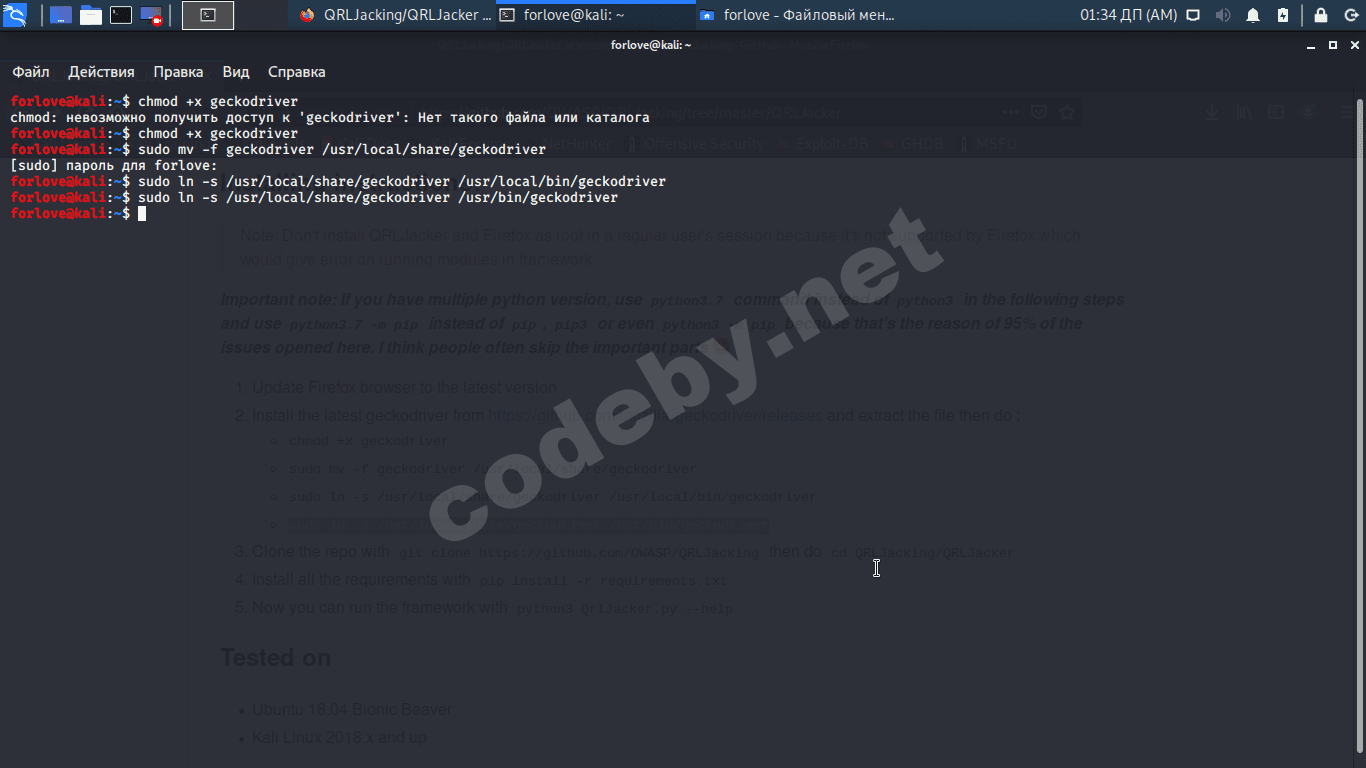The width and height of the screenshot is (1366, 768).
Task: Maximize the terminal window
Action: (x=1333, y=46)
